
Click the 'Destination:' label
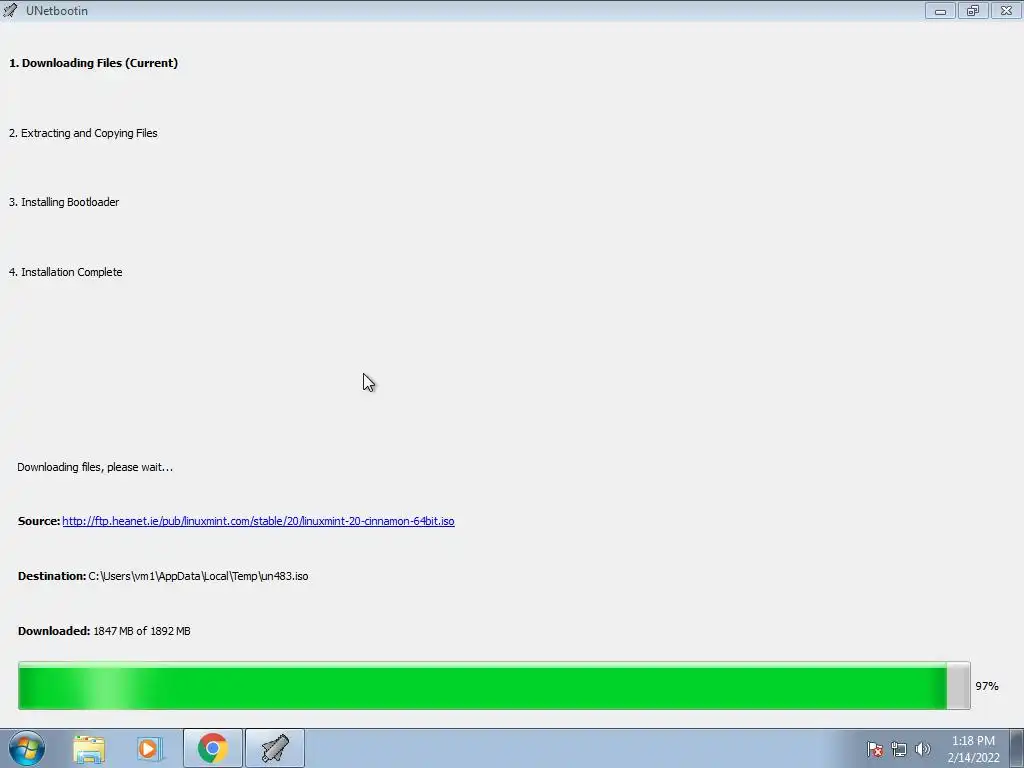pos(52,577)
